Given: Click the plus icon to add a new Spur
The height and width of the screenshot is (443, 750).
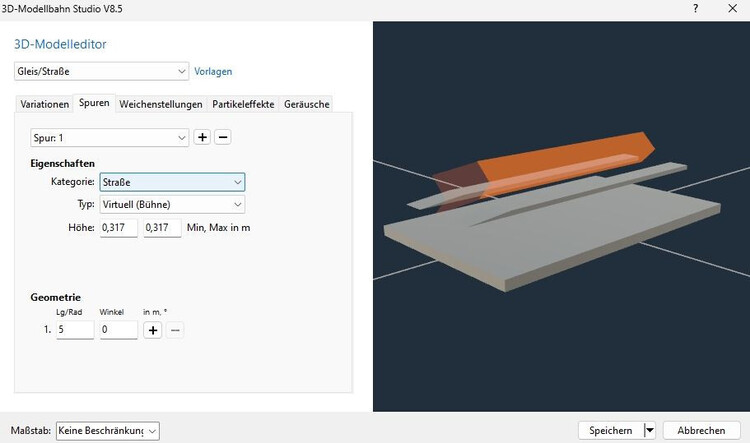Looking at the screenshot, I should [x=202, y=137].
